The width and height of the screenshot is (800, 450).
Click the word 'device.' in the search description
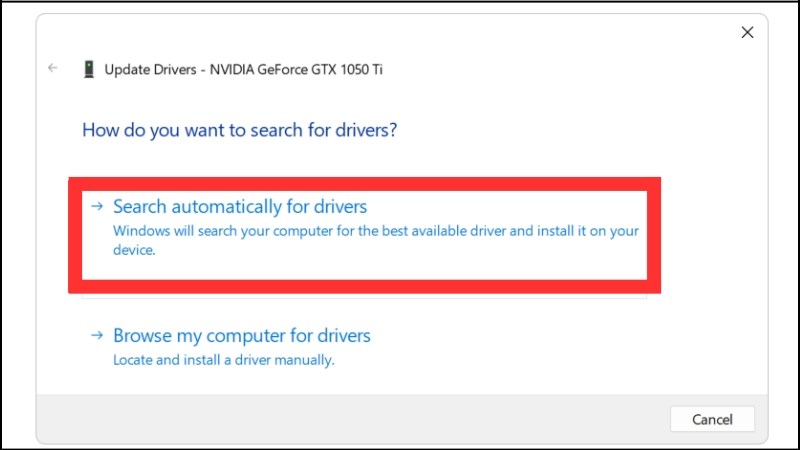pyautogui.click(x=134, y=252)
